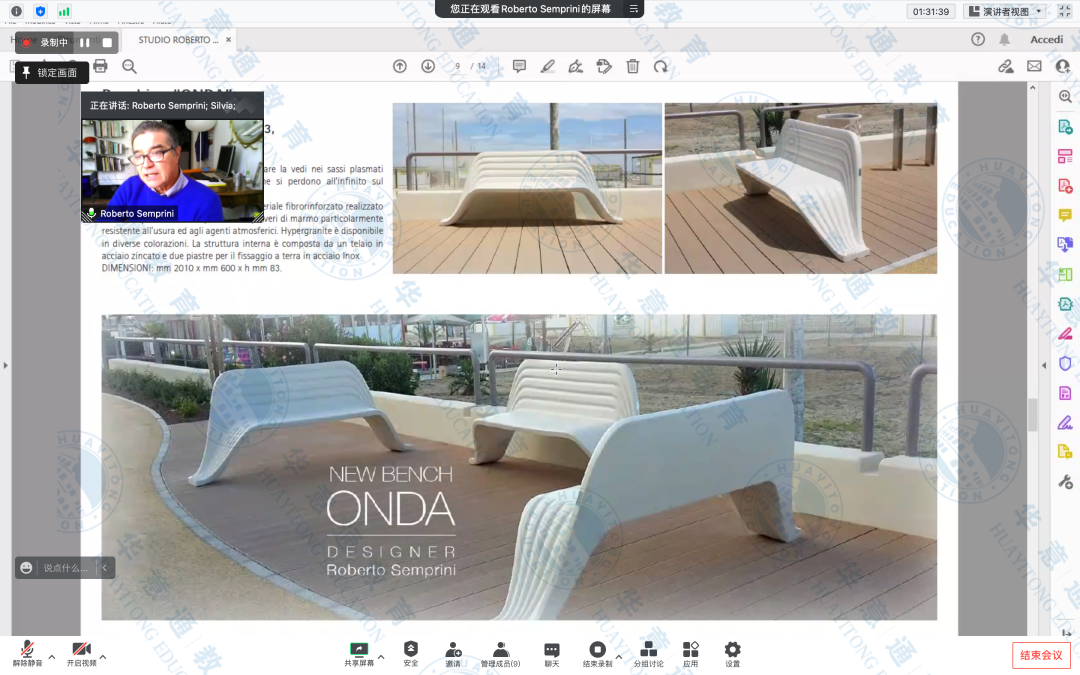Click the 锁定画面 pin button

(52, 72)
